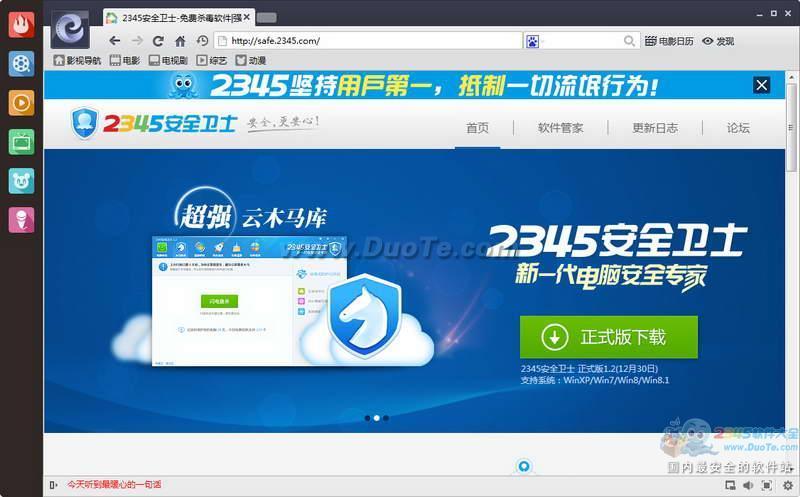Viewport: 800px width, 497px height.
Task: Open the film reel sidebar icon
Action: [21, 64]
